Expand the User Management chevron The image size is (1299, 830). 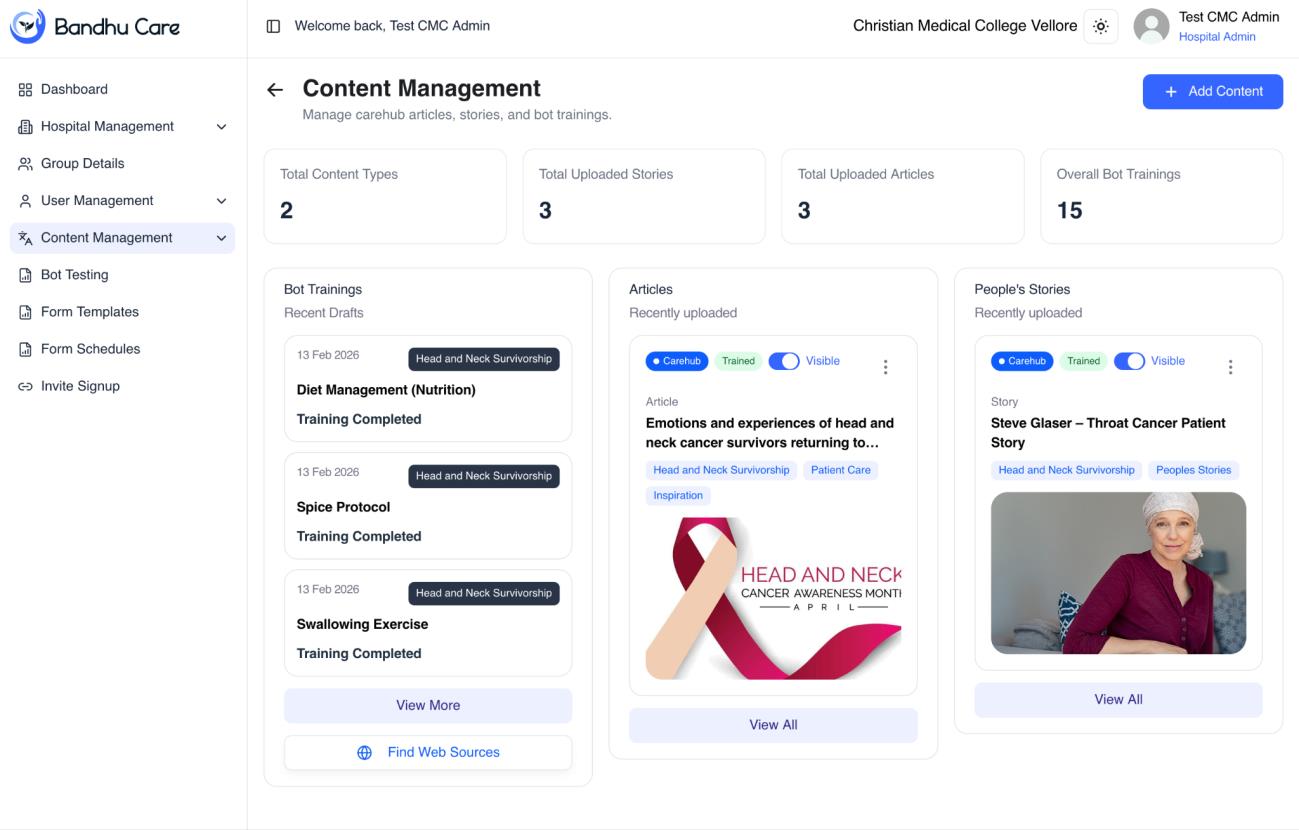click(222, 201)
